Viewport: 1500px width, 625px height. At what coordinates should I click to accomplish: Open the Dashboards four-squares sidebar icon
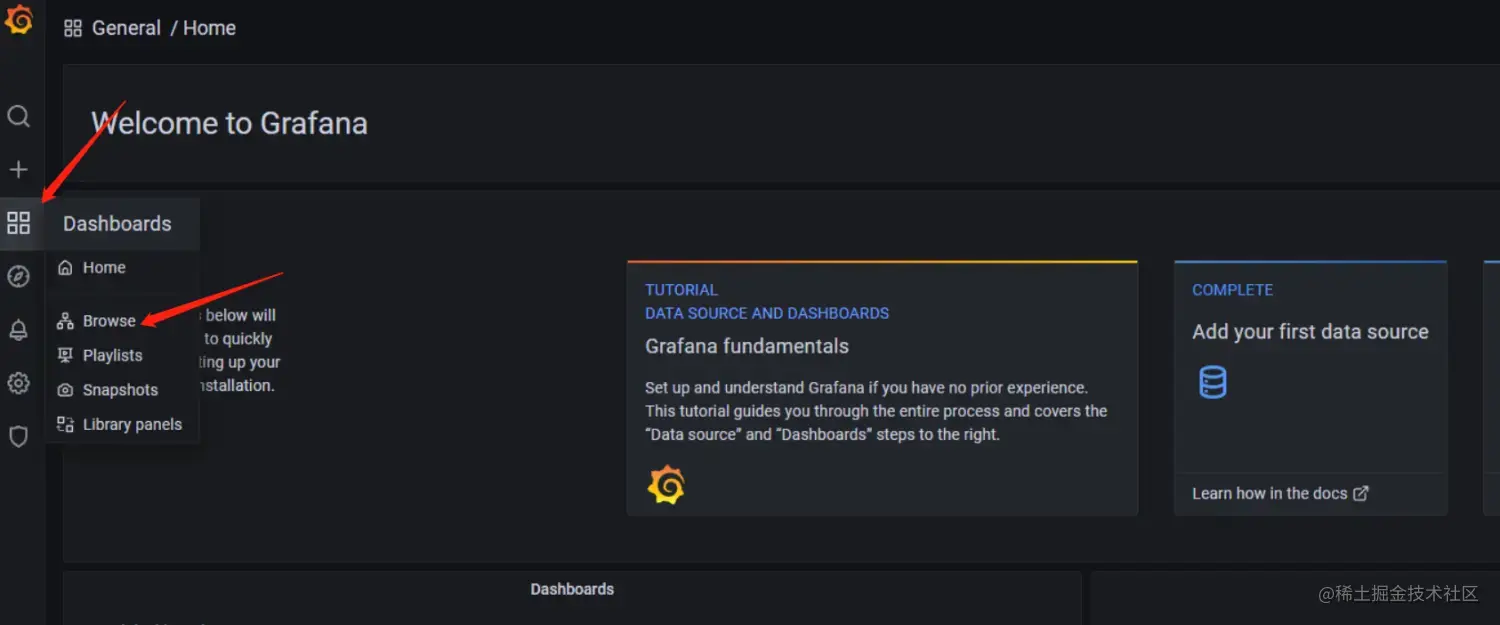[x=18, y=223]
